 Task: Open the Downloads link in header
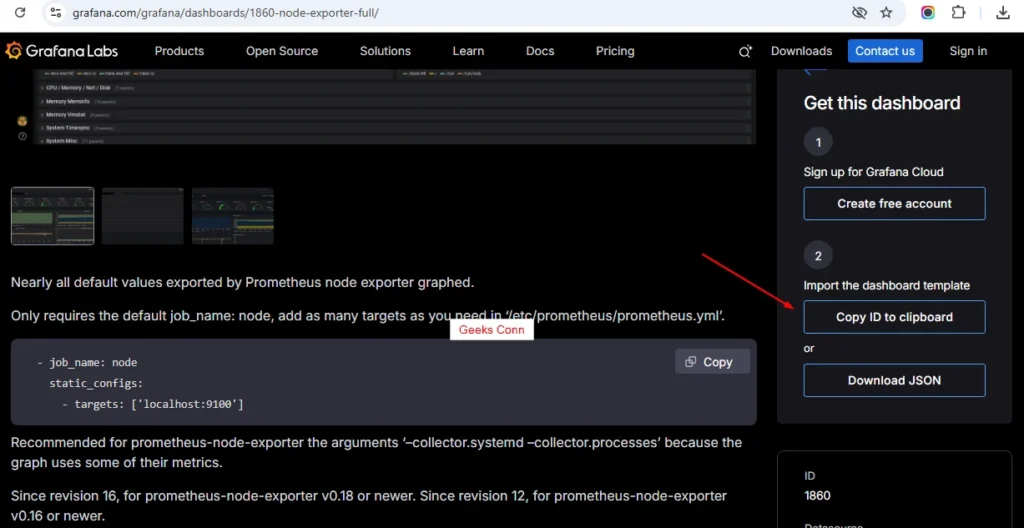click(801, 51)
